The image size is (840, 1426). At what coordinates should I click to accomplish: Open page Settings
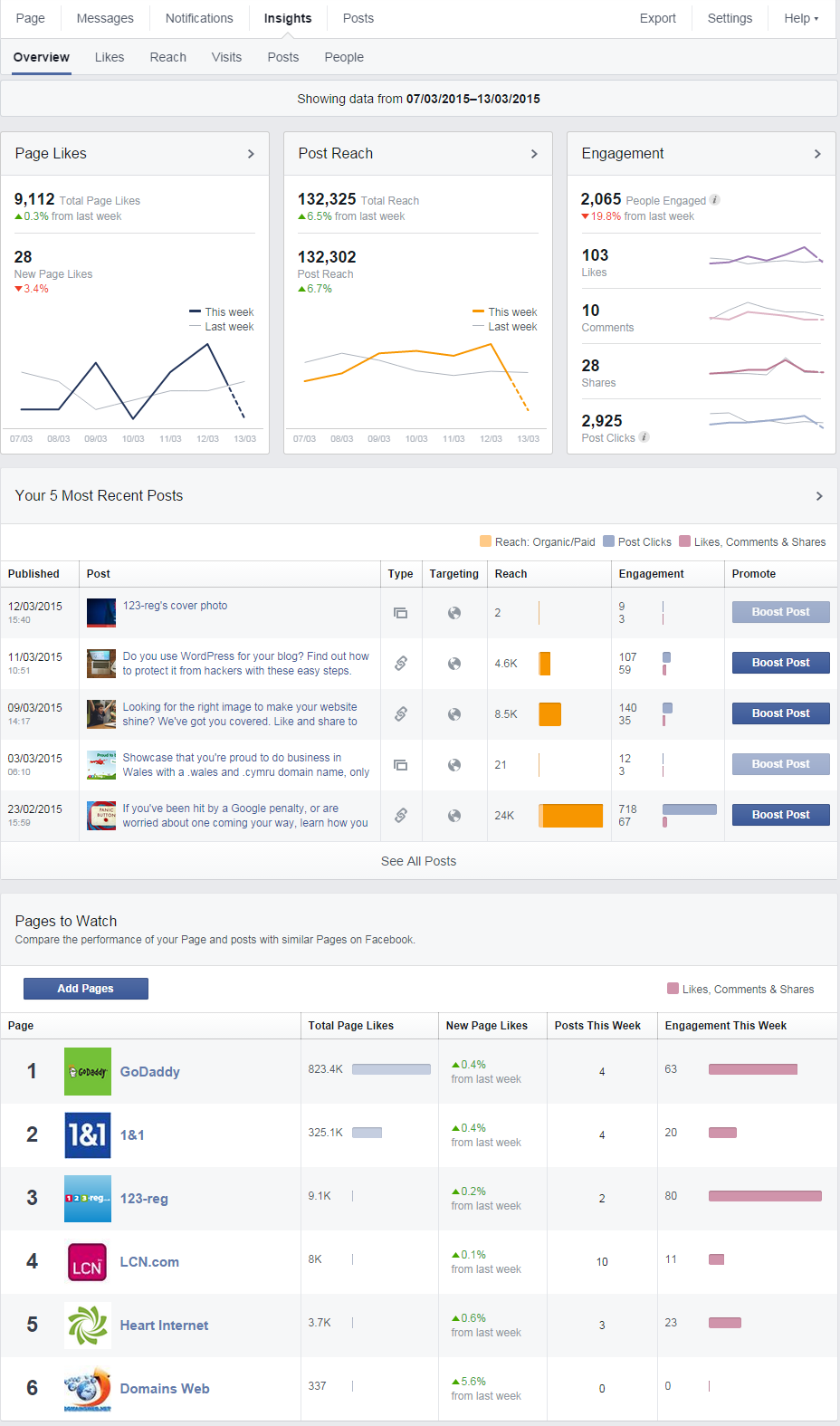coord(730,18)
